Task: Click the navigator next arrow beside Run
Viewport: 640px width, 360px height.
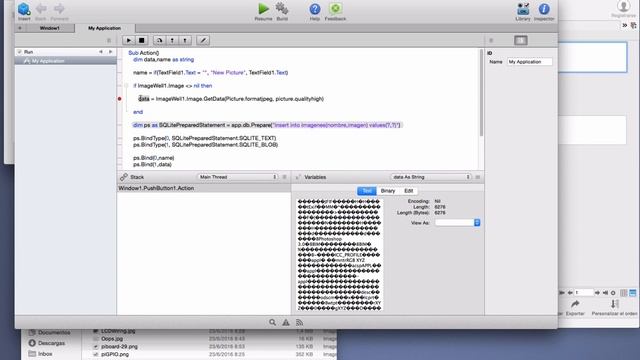Action: (x=110, y=52)
